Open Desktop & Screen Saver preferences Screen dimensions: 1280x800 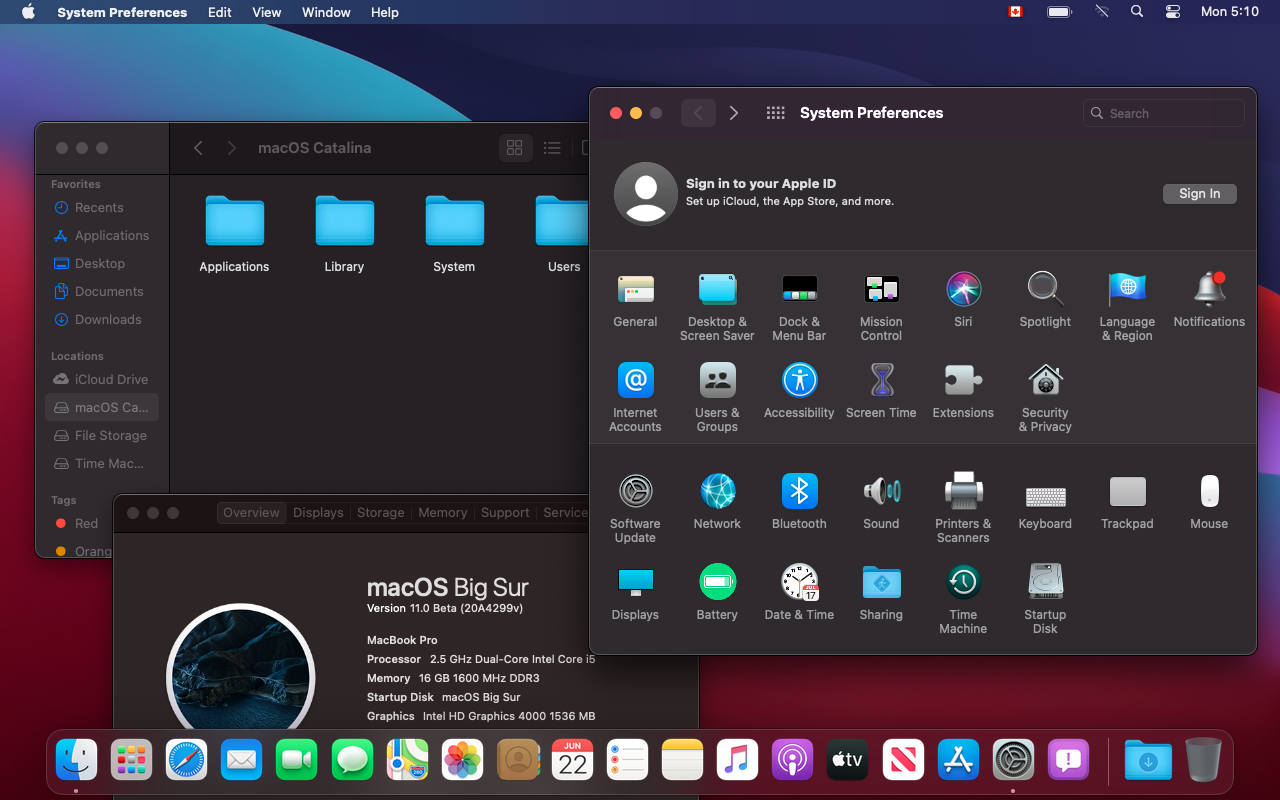[717, 307]
